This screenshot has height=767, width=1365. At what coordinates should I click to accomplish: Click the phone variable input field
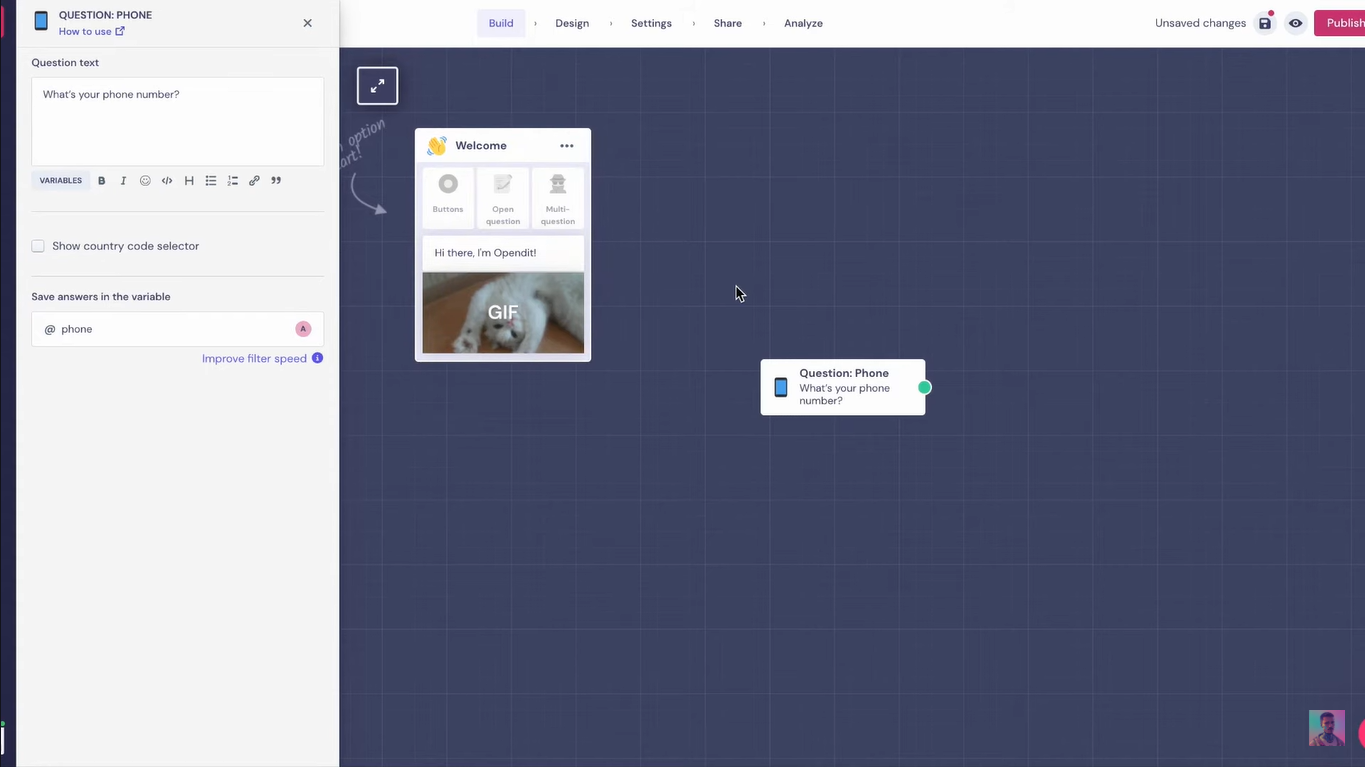tap(177, 329)
